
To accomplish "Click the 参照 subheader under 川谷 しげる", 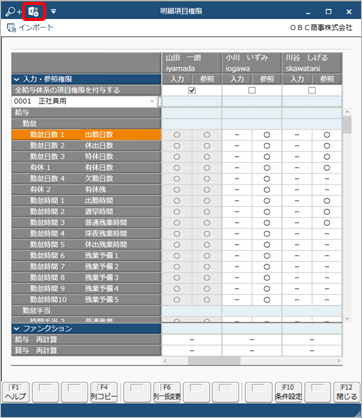I will [x=327, y=79].
